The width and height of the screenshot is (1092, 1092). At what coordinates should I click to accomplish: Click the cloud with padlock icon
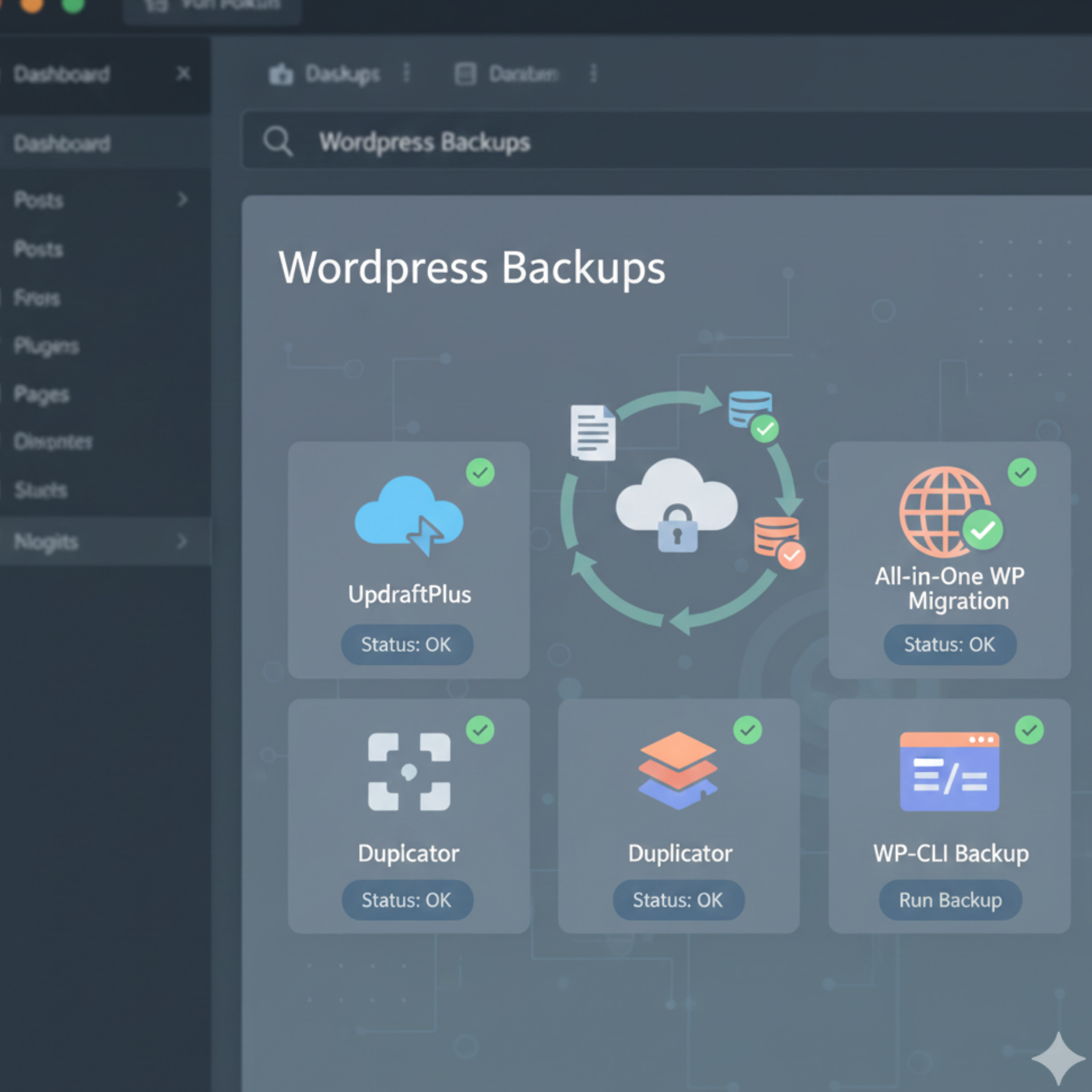(677, 505)
